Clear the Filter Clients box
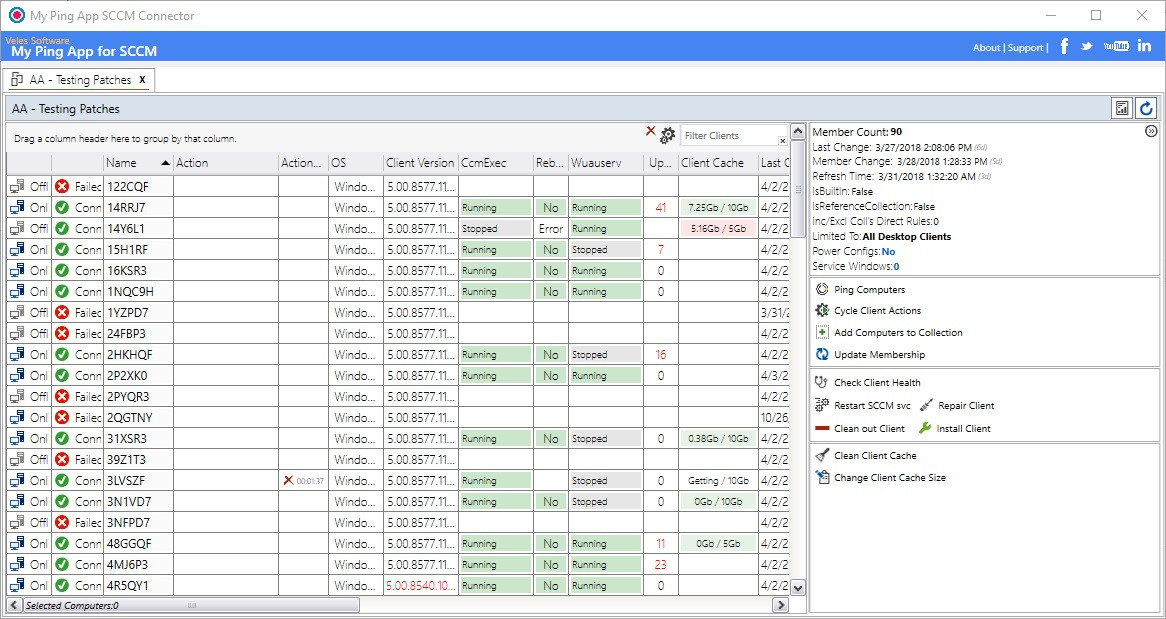This screenshot has width=1166, height=619. pos(782,141)
